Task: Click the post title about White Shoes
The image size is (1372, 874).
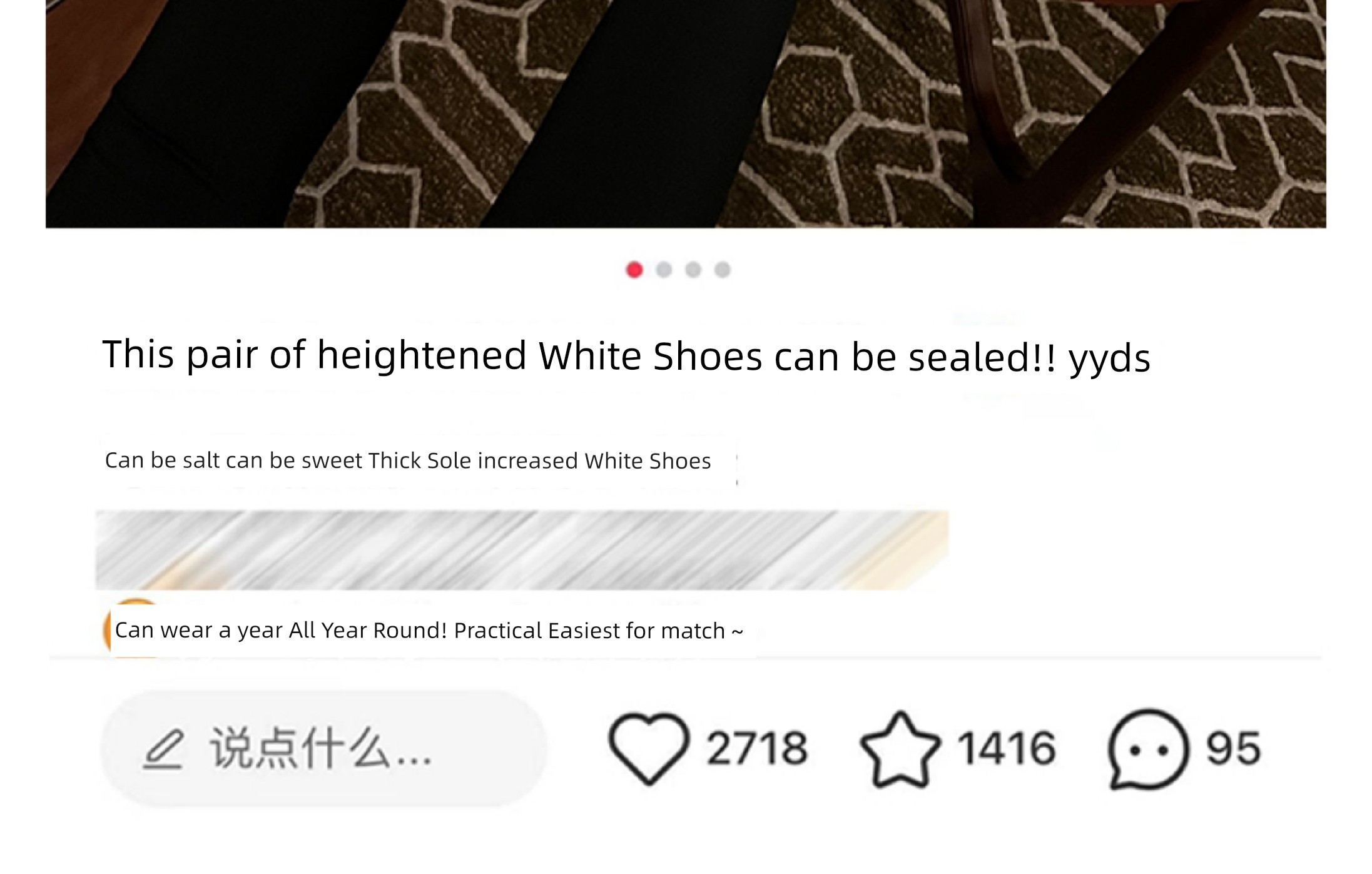Action: (x=626, y=357)
